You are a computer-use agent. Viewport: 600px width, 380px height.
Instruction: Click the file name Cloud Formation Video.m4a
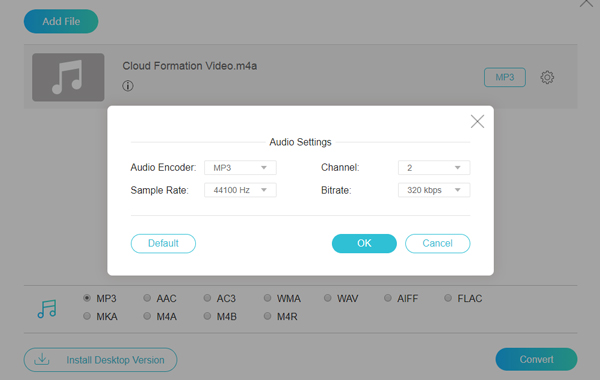tap(189, 66)
